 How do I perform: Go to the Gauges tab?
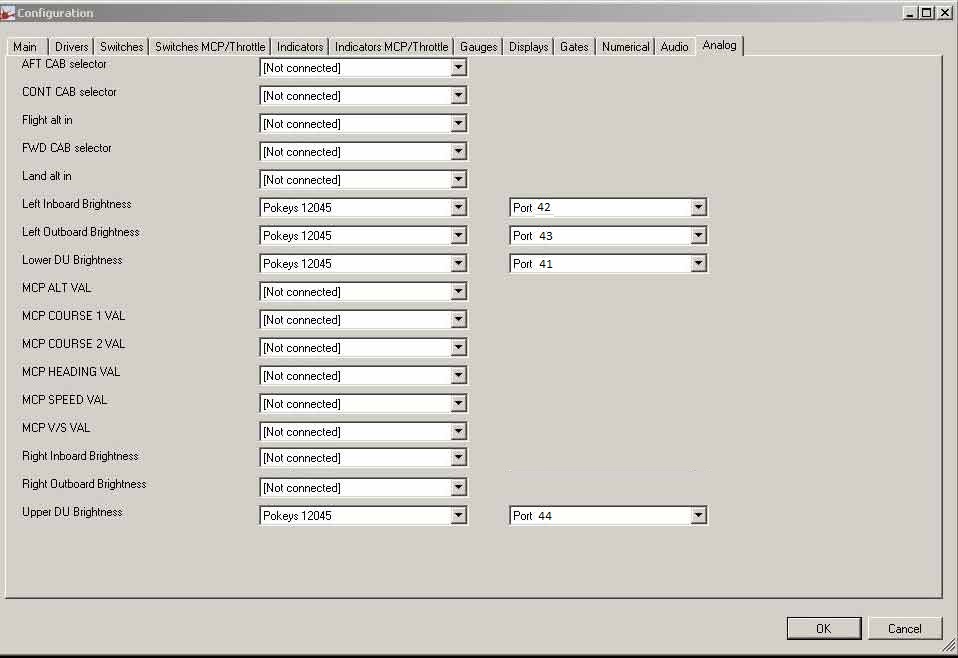tap(478, 47)
